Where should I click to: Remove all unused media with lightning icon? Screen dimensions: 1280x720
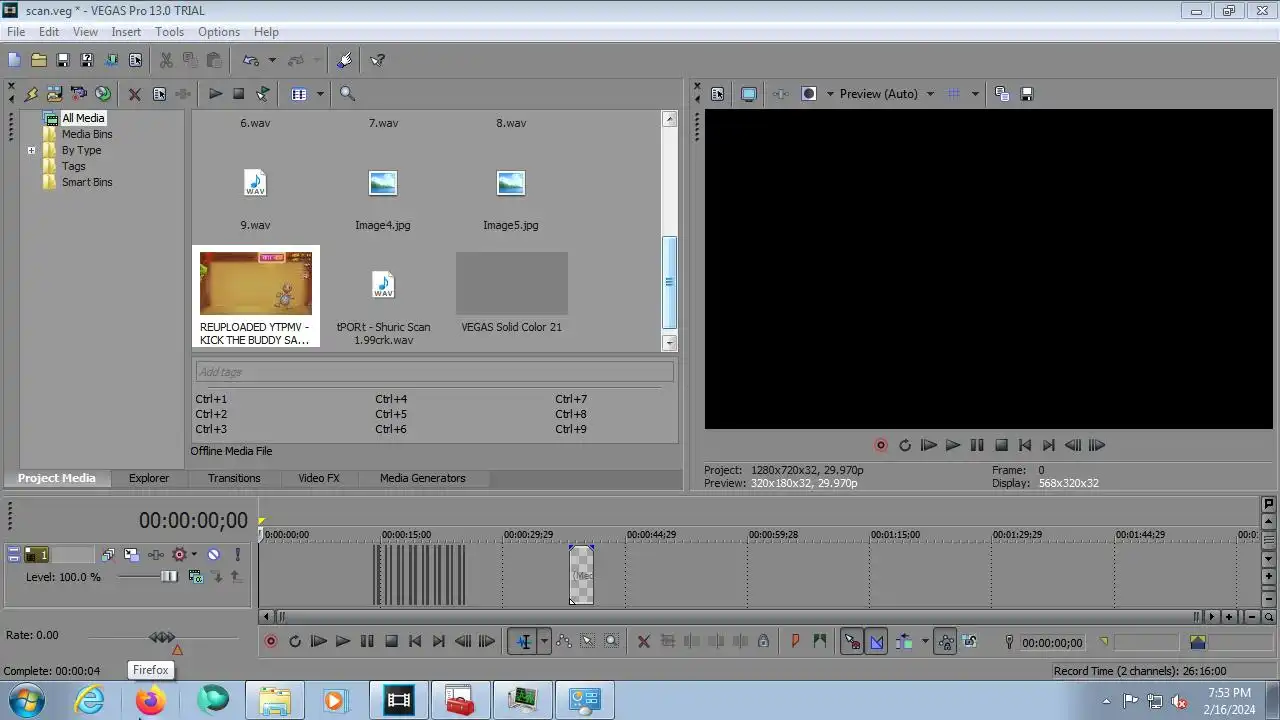31,94
